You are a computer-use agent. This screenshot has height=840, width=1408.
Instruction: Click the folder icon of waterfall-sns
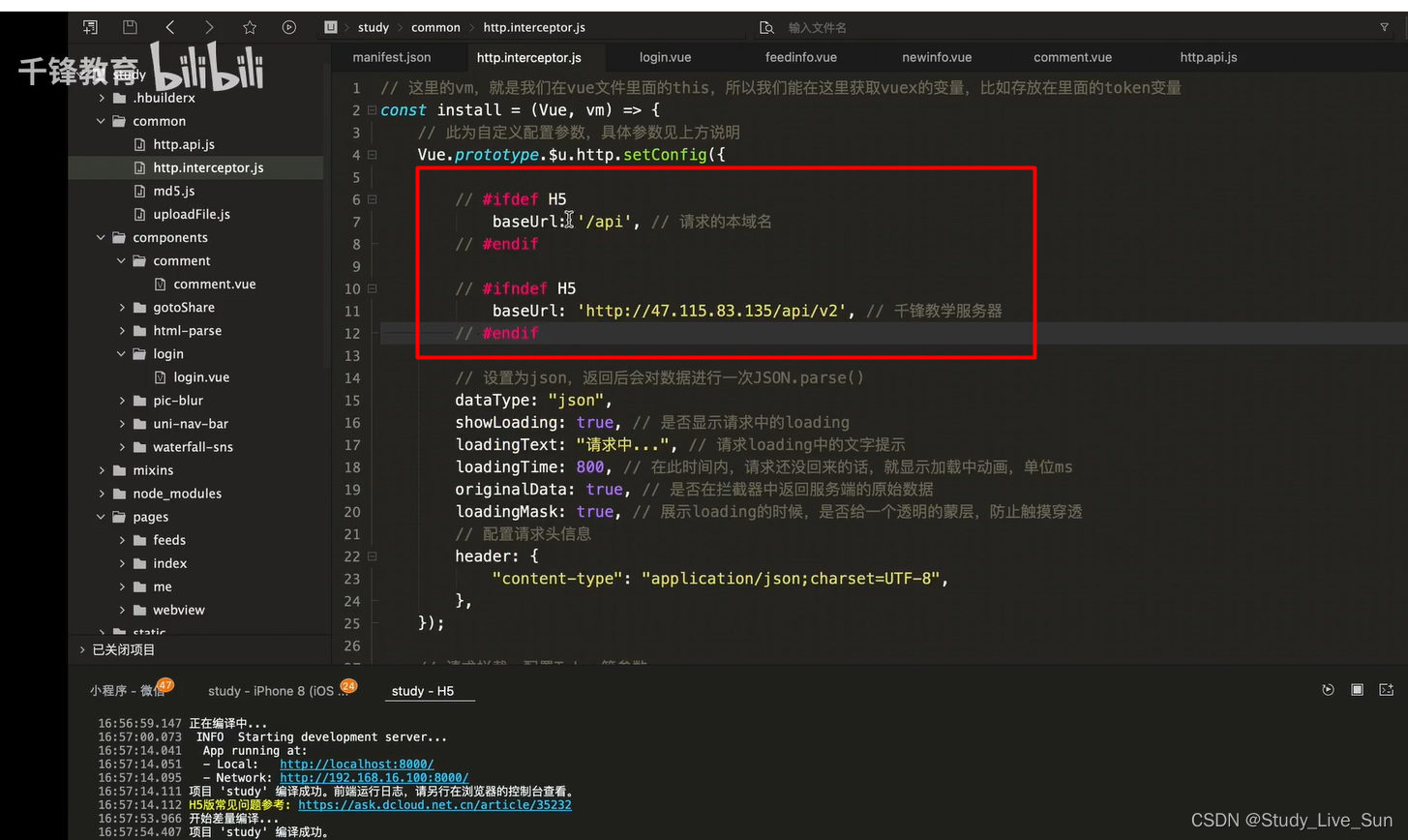coord(139,447)
